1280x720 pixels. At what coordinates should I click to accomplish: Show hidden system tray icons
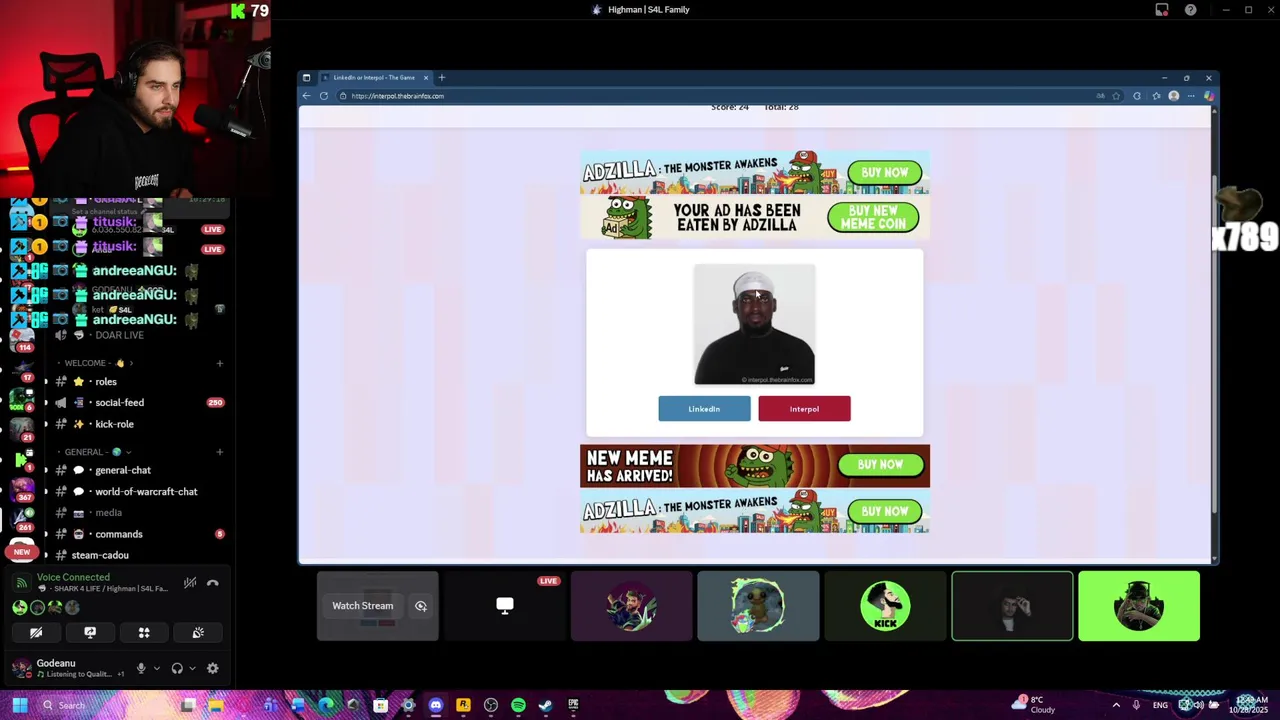point(1116,705)
